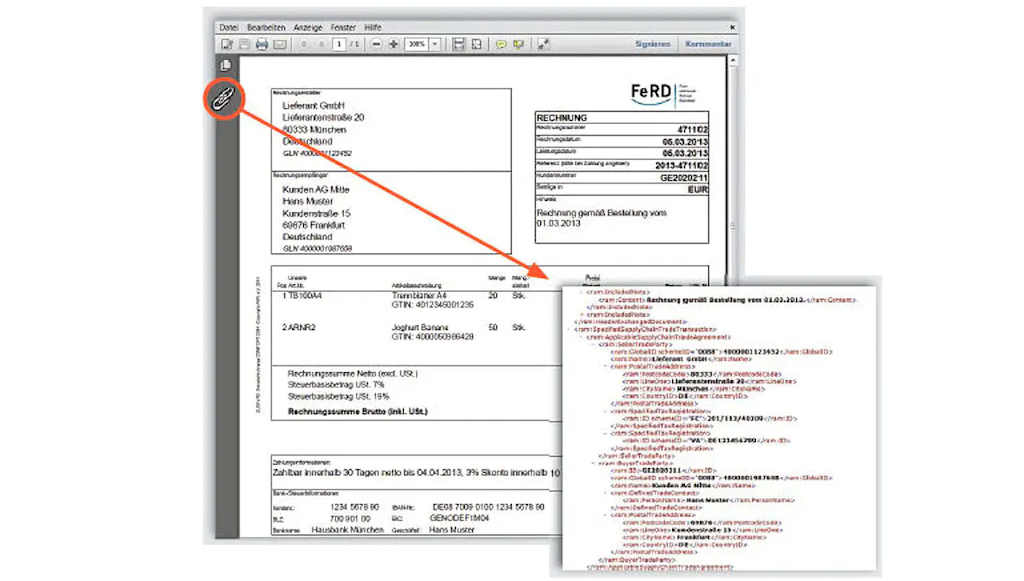The width and height of the screenshot is (1024, 581).
Task: Open the Datei menu
Action: tap(229, 27)
